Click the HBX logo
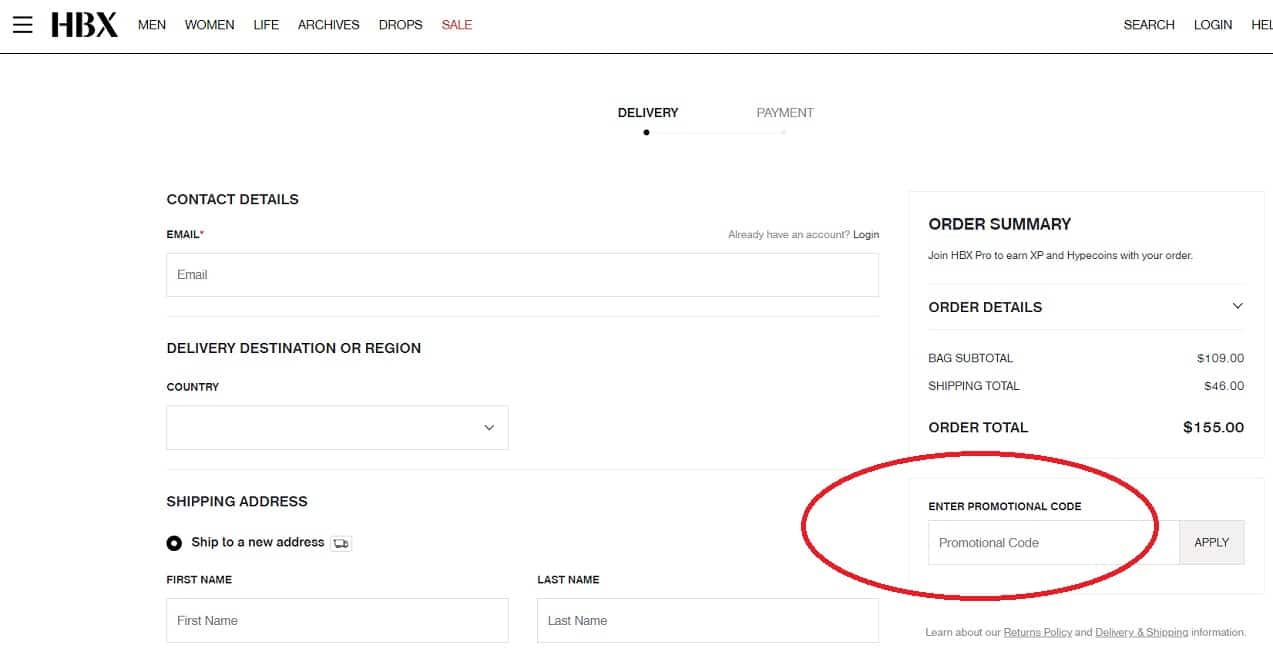Screen dimensions: 1273x652 click(x=85, y=25)
